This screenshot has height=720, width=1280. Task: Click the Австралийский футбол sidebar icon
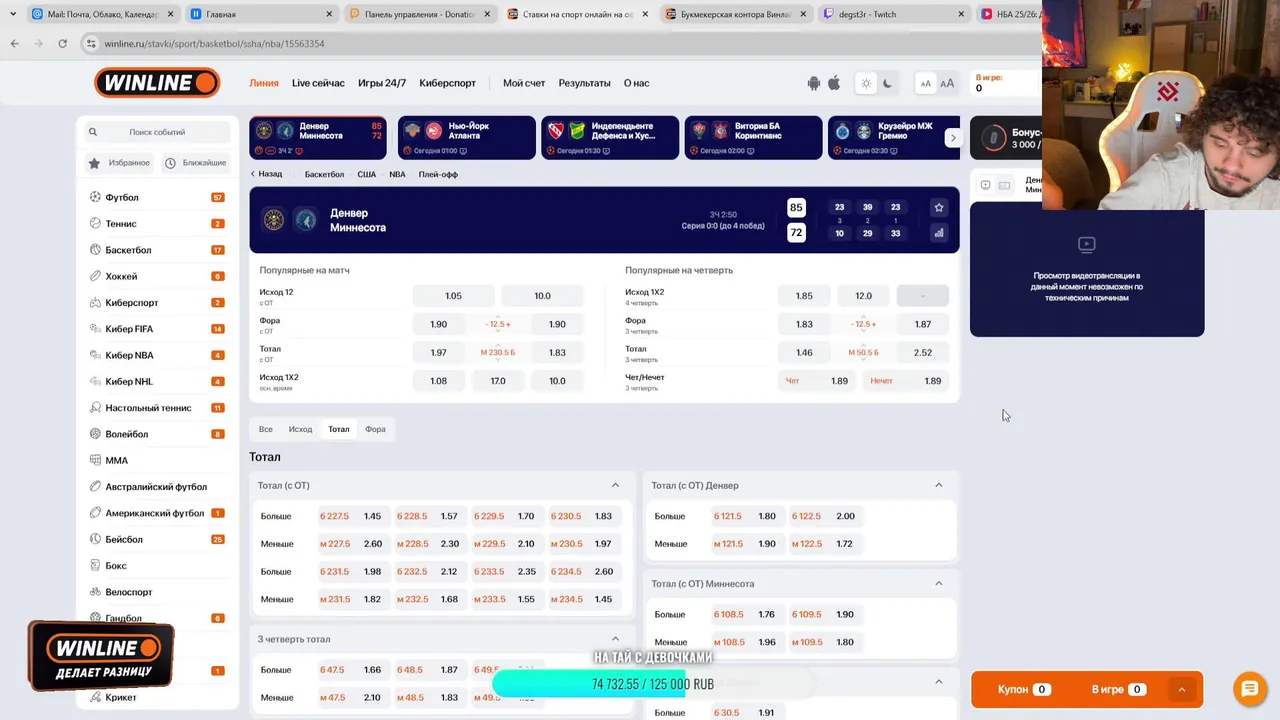click(95, 487)
